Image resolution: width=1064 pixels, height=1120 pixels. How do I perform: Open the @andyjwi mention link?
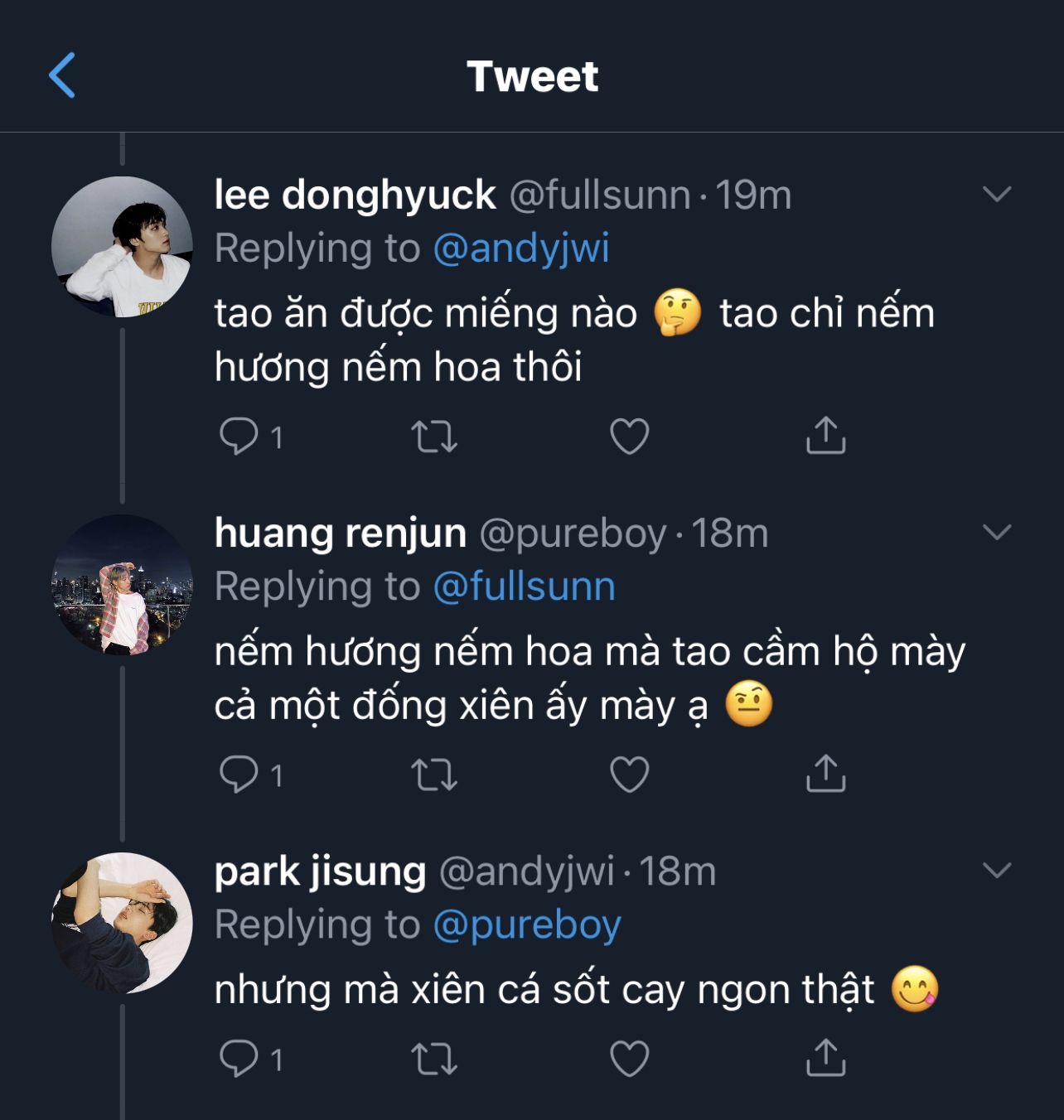coord(521,249)
